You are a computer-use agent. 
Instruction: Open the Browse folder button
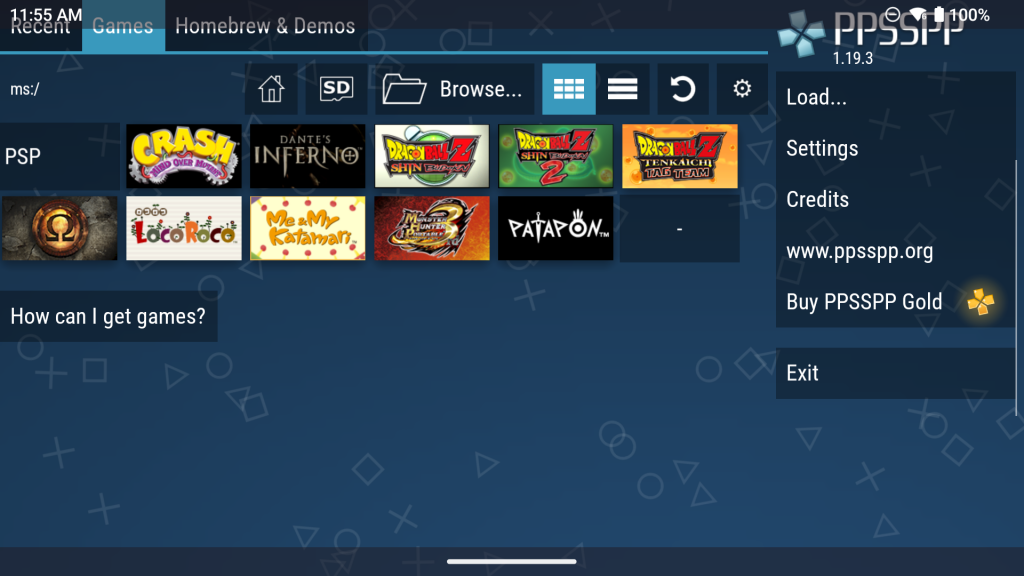(455, 89)
